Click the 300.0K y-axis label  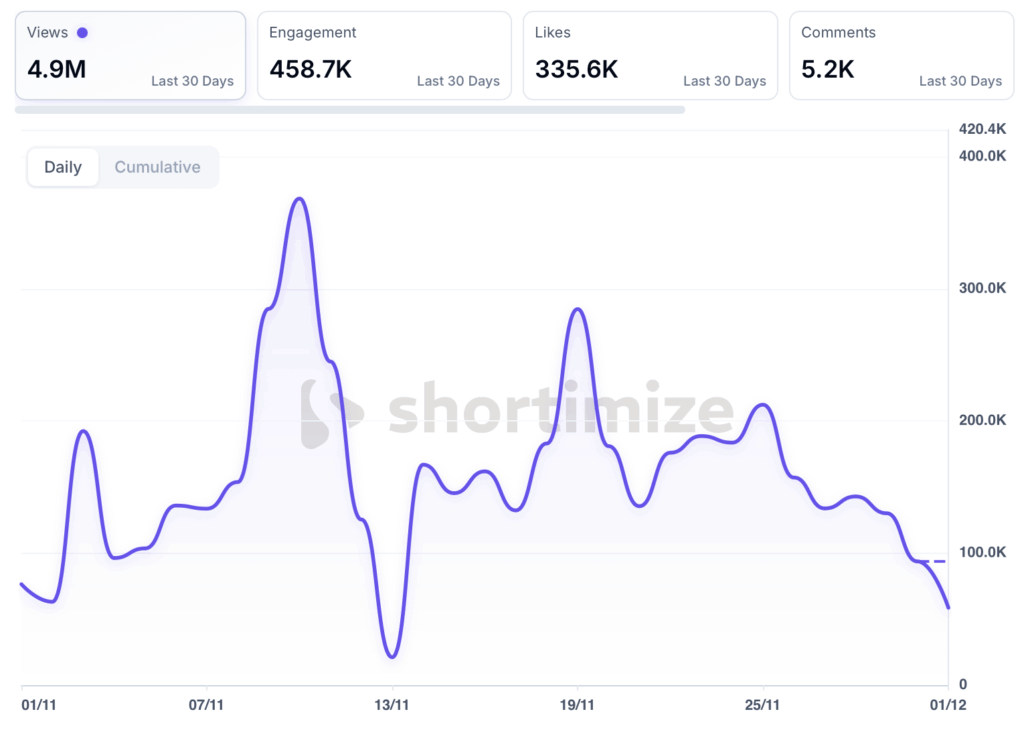point(982,288)
